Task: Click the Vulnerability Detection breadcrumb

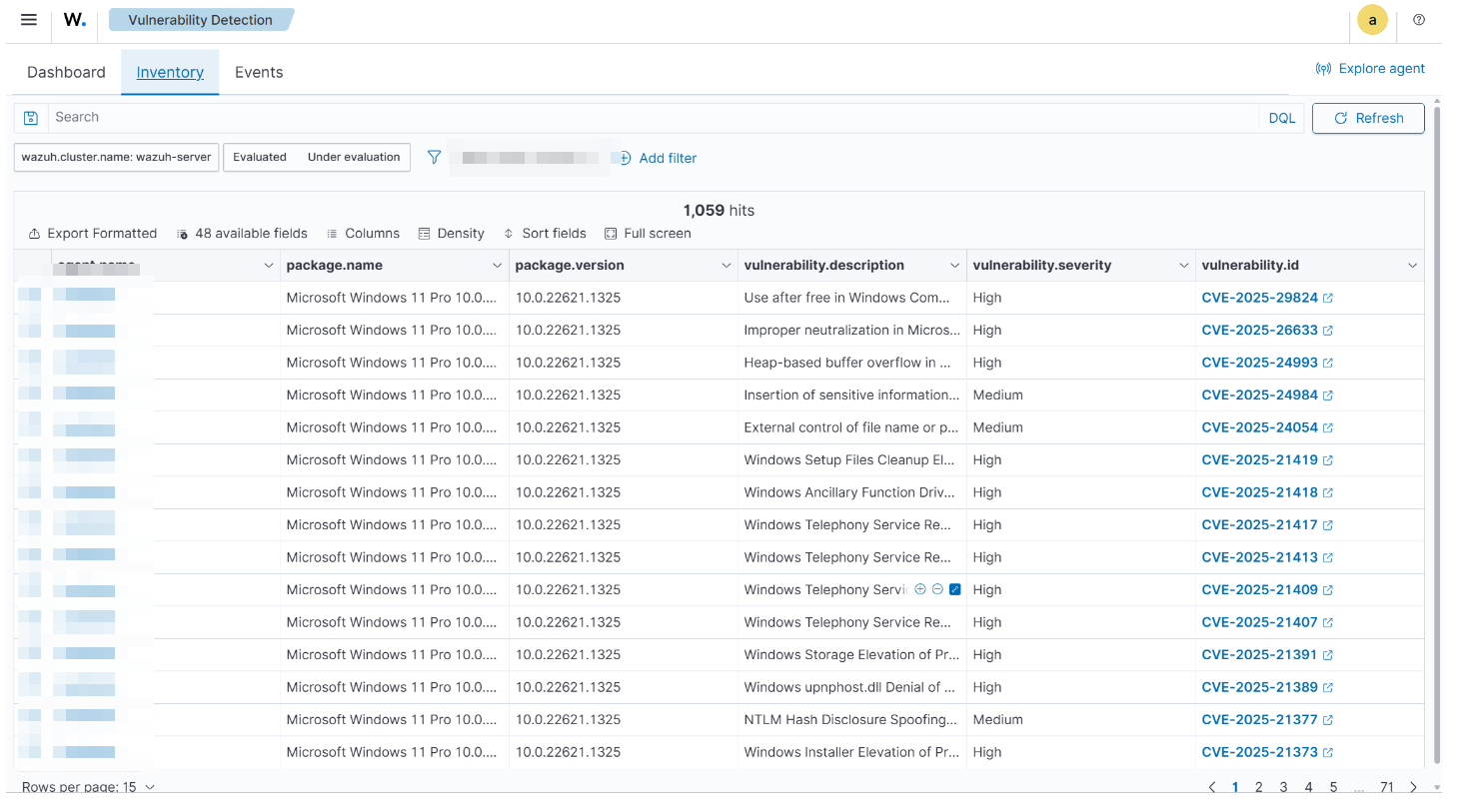Action: point(200,20)
